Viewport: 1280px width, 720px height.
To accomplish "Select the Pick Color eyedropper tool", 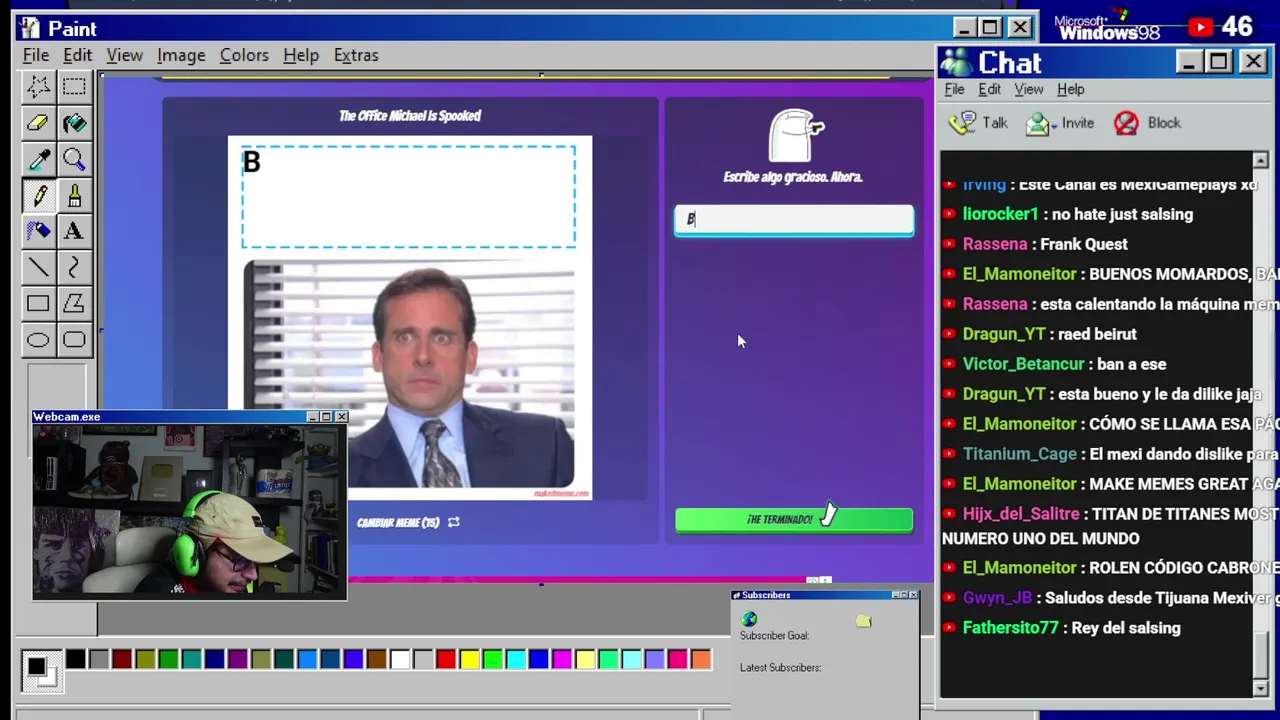I will (x=38, y=159).
